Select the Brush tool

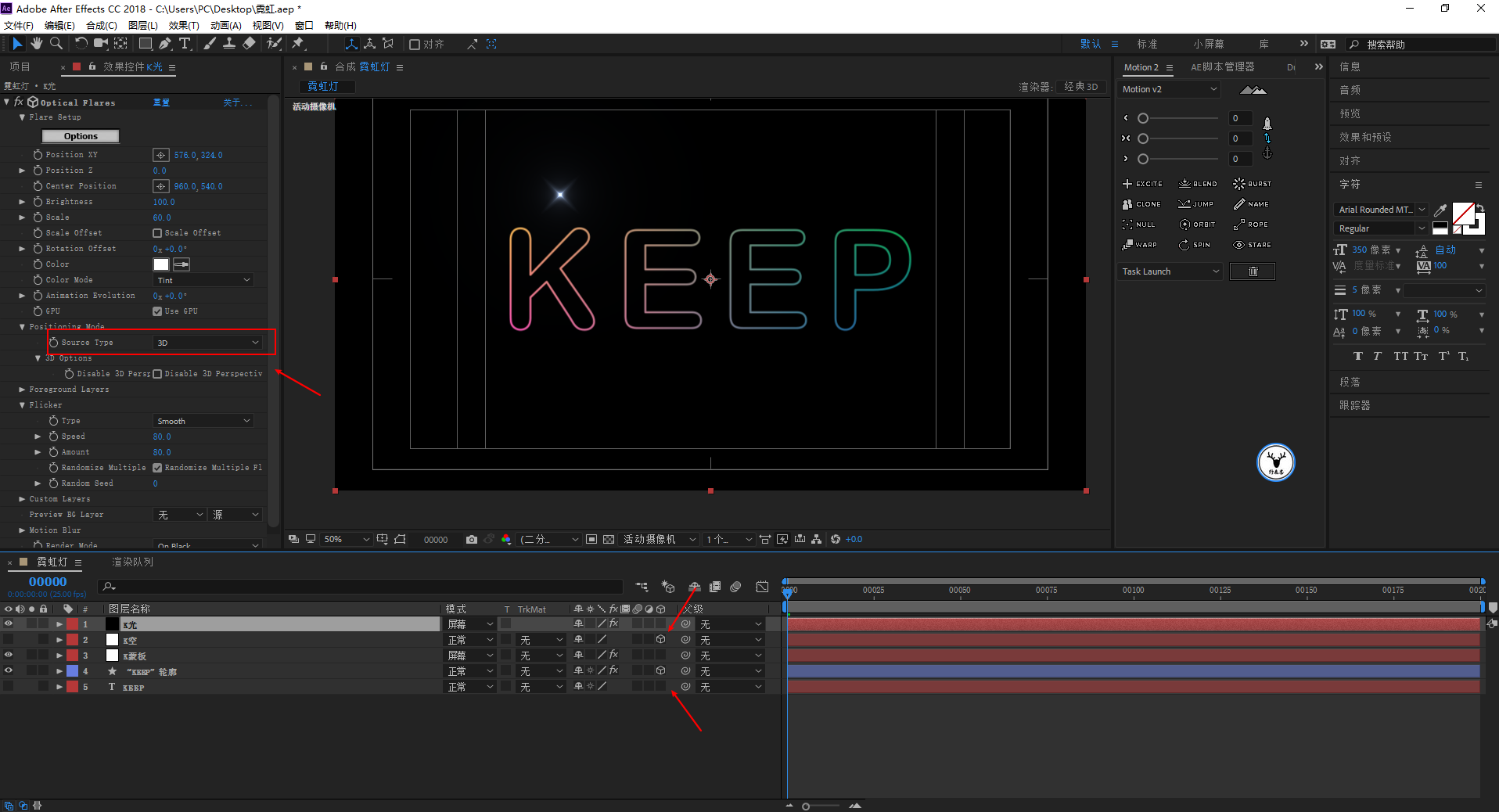209,44
